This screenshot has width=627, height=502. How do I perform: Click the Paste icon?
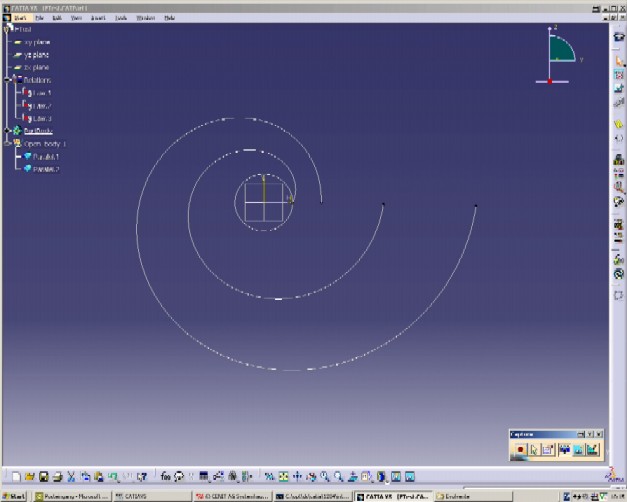99,476
